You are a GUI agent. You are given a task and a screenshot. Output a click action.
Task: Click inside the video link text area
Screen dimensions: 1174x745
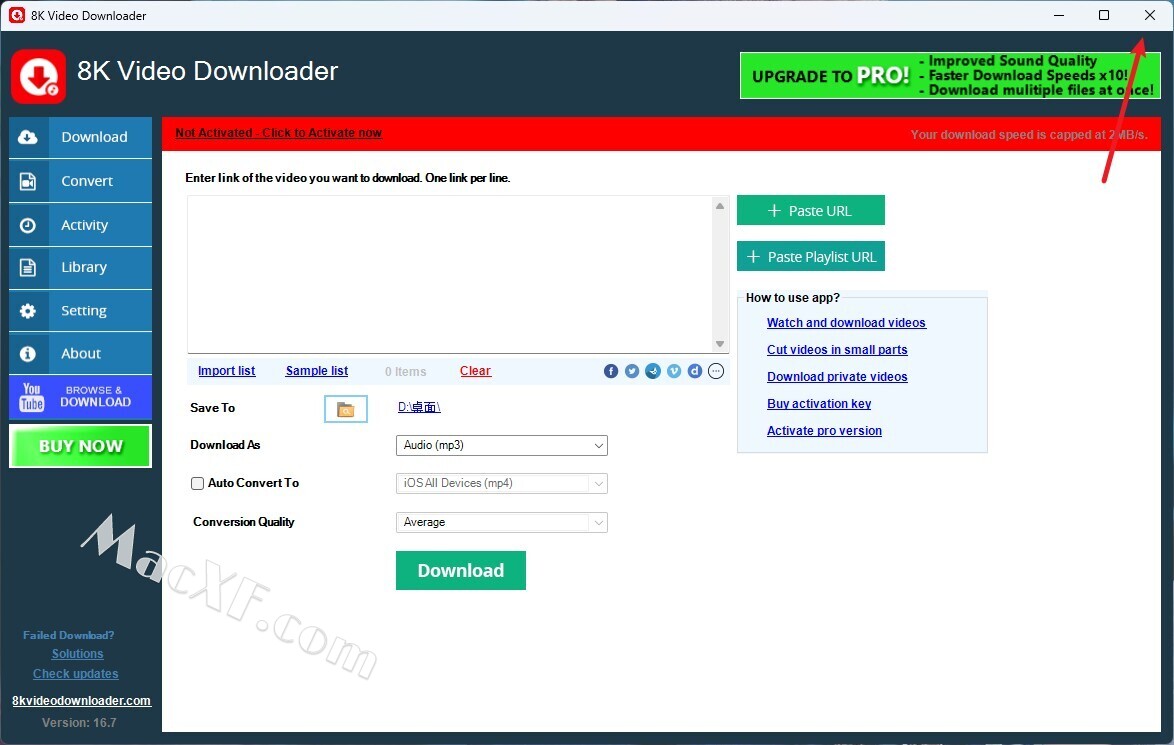pyautogui.click(x=450, y=274)
